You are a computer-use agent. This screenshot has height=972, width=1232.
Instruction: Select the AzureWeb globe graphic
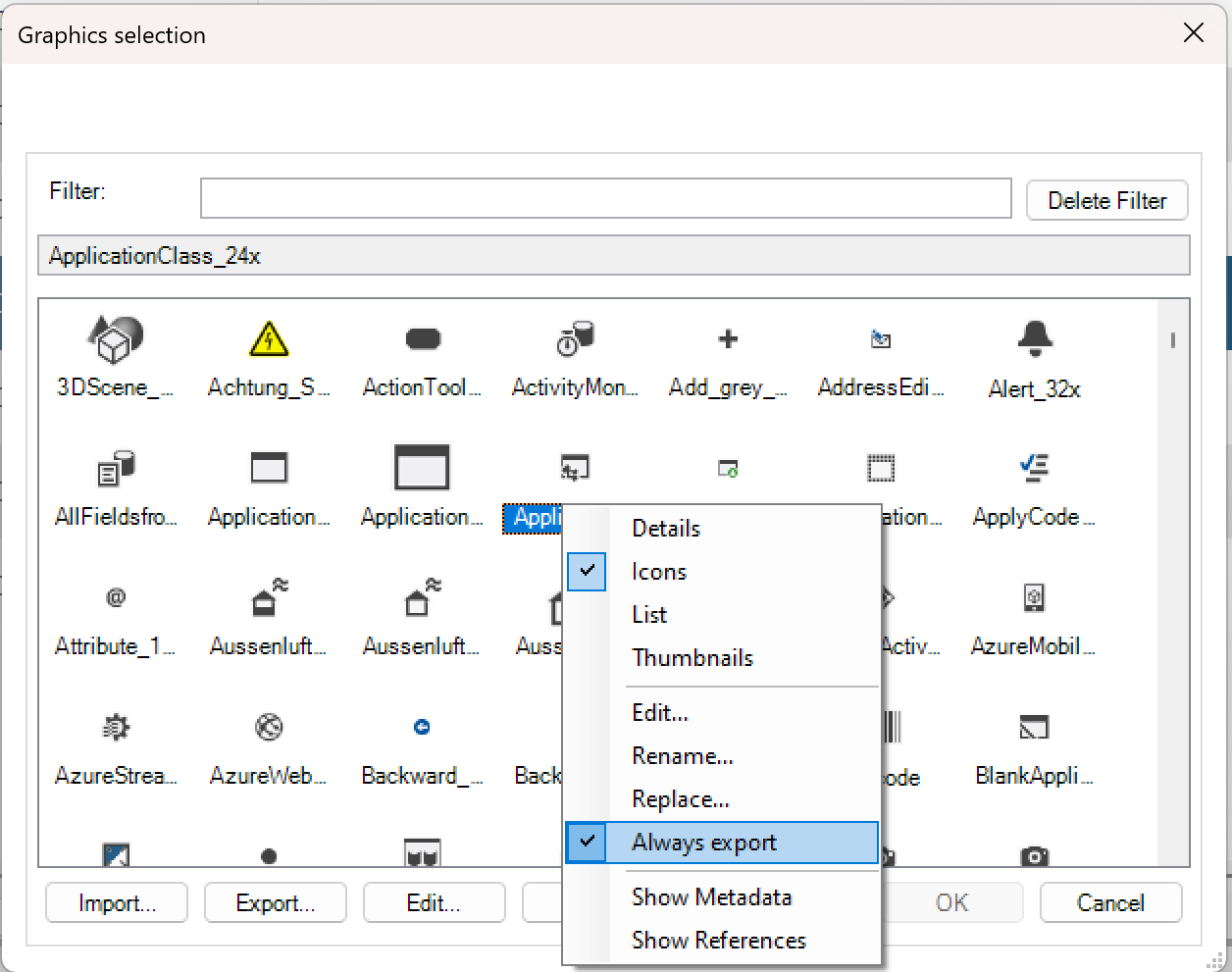269,727
